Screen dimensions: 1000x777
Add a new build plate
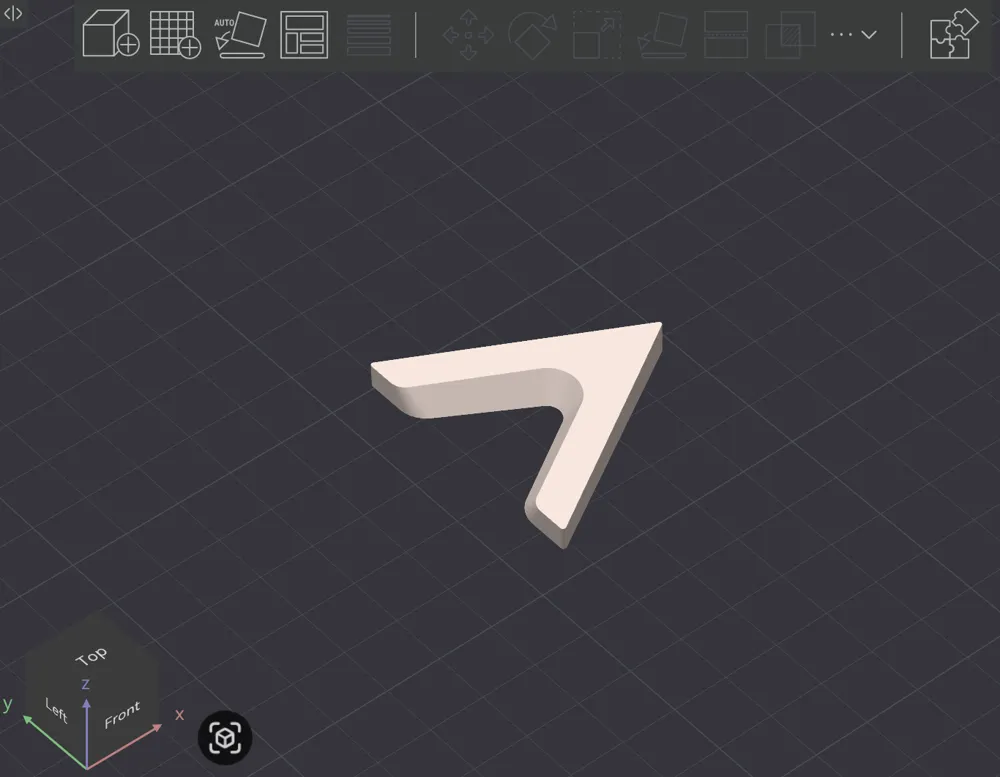(175, 34)
